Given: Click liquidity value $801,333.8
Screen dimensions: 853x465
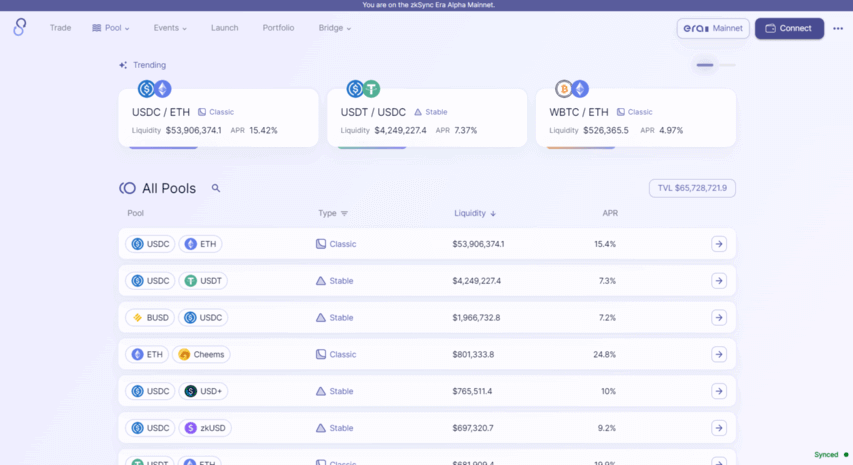Looking at the screenshot, I should point(473,355).
